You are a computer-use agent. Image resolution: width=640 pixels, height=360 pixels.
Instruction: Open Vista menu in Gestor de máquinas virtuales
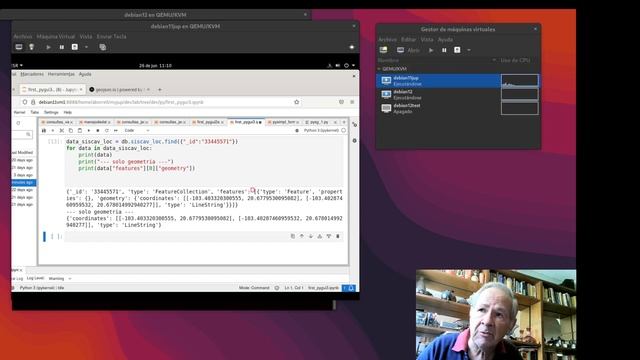tap(427, 40)
